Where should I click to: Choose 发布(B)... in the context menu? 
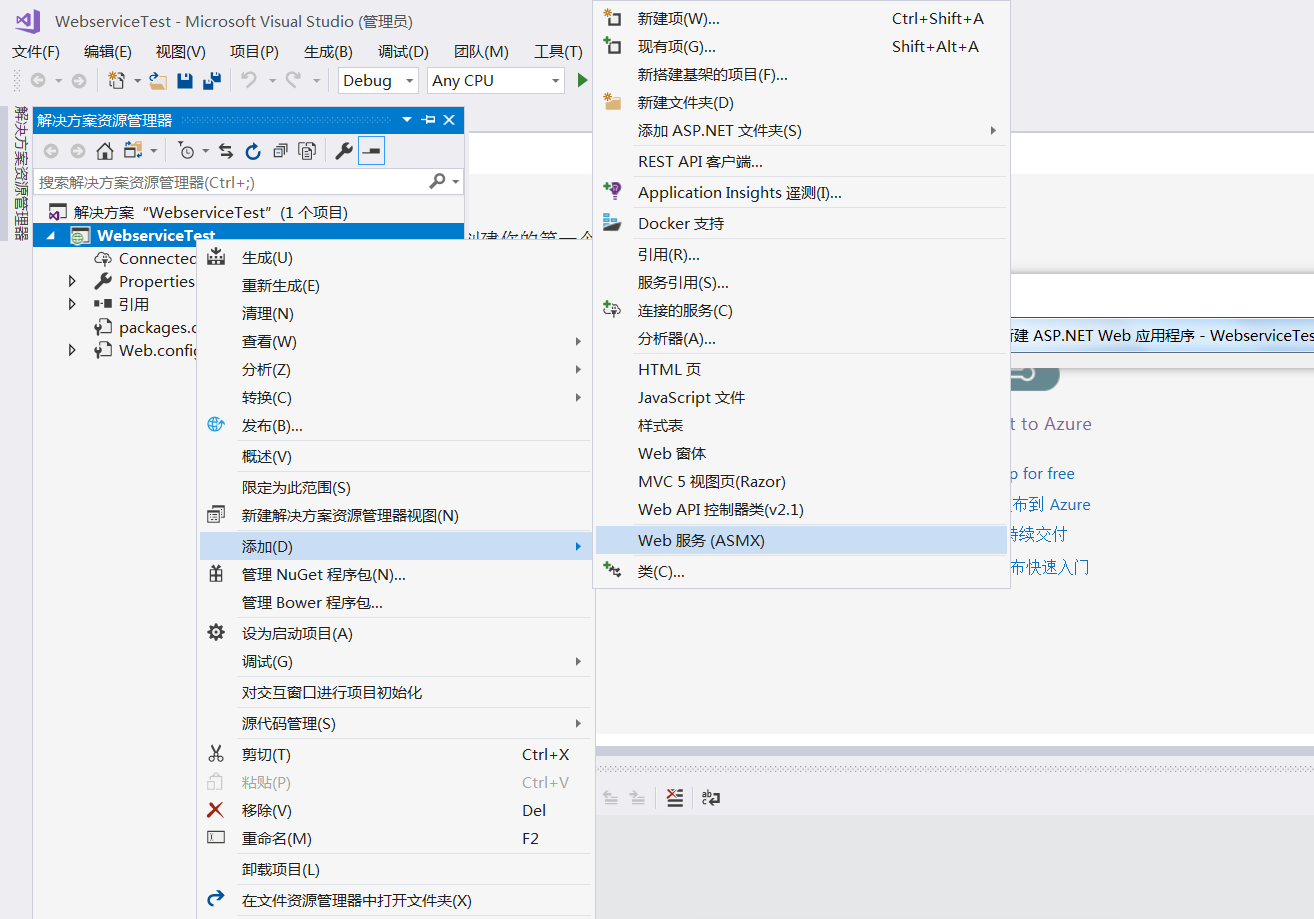tap(395, 425)
